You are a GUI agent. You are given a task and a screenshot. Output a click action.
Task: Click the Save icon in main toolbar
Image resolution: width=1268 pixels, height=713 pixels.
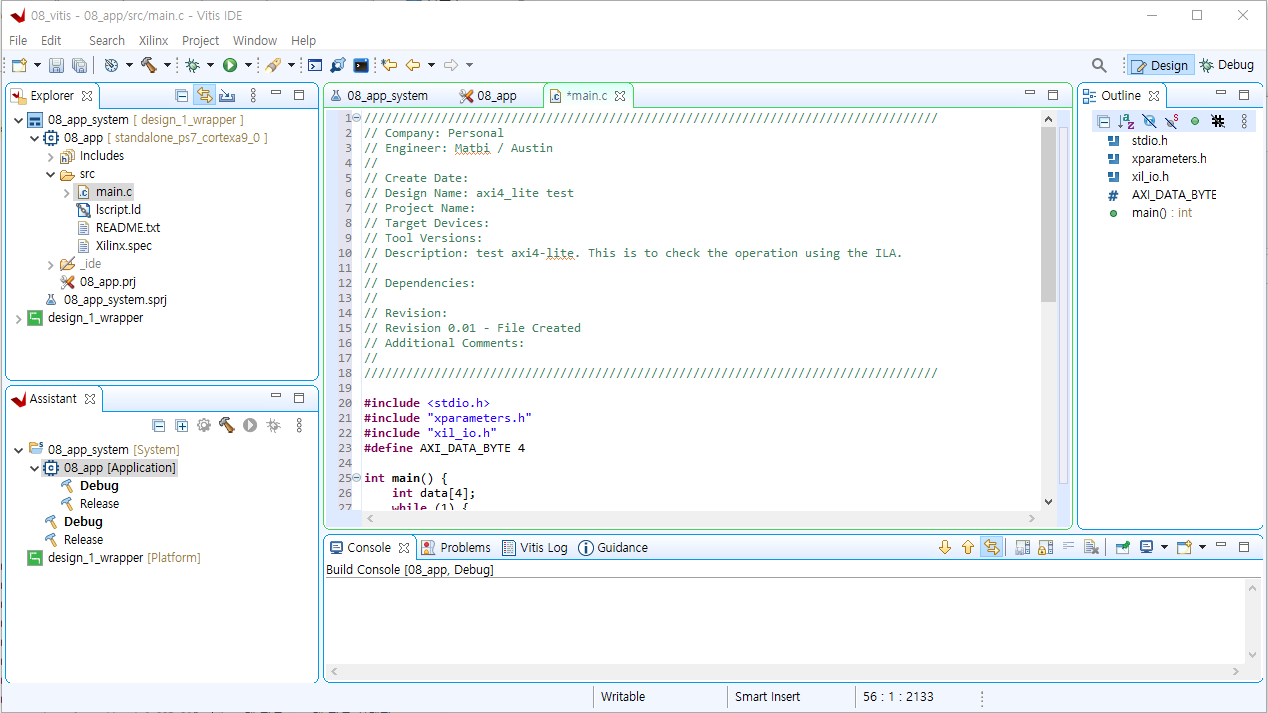[57, 65]
